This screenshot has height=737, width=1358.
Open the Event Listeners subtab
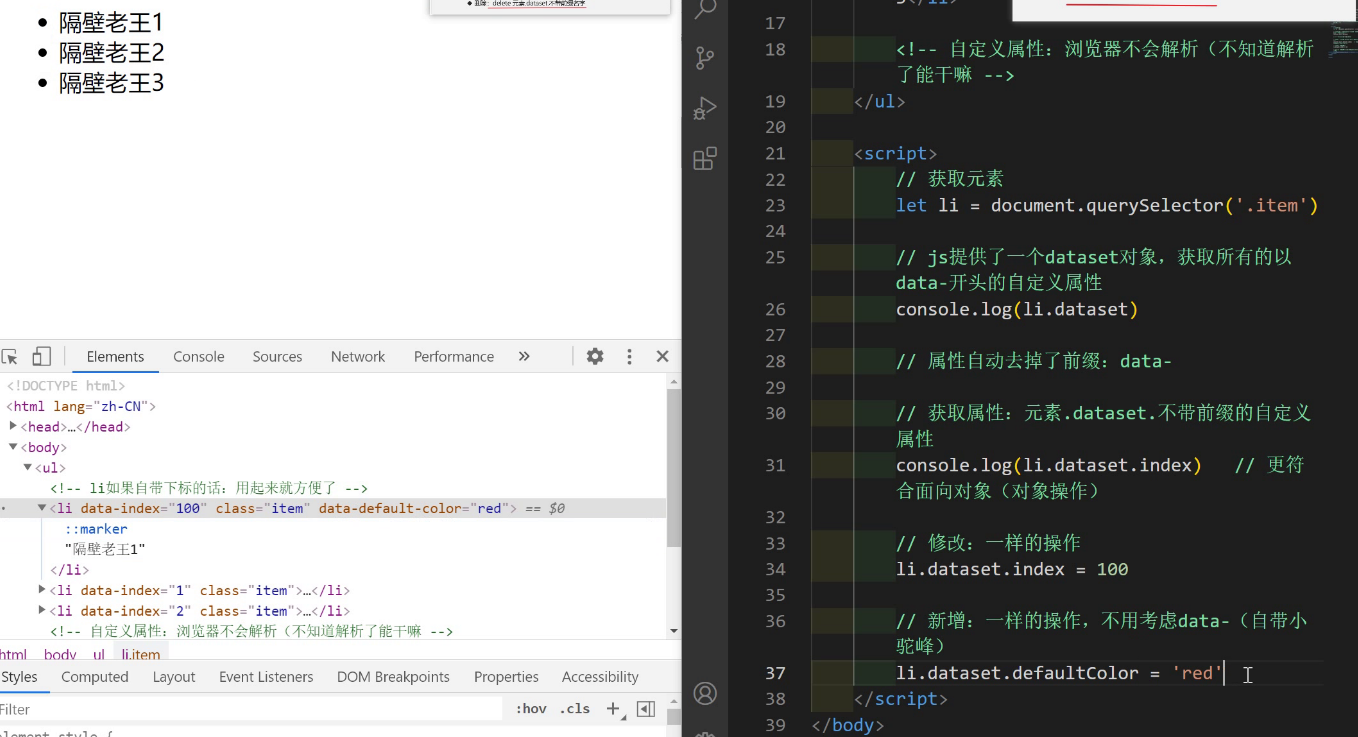point(266,677)
